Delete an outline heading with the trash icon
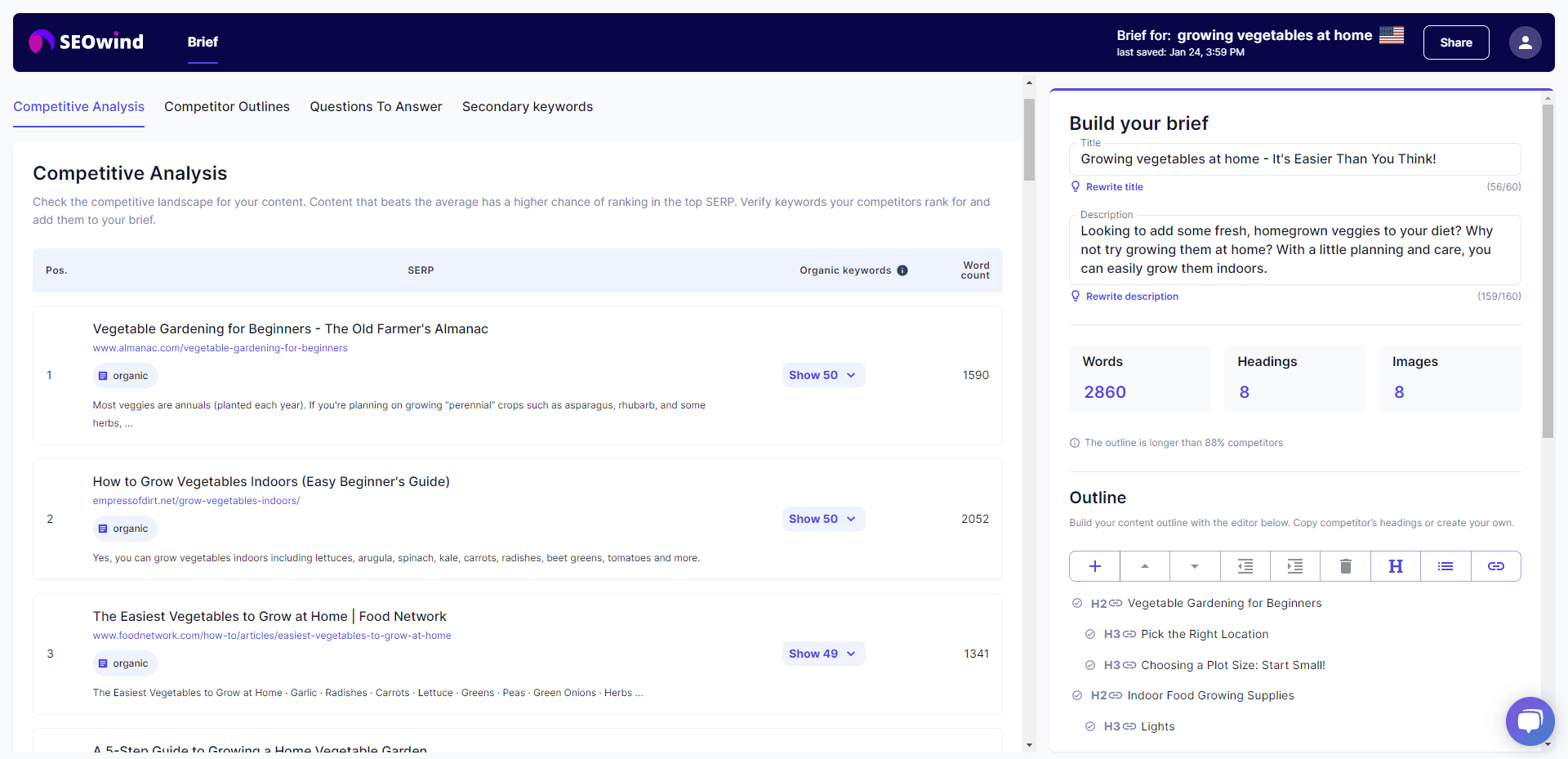Screen dimensions: 1568x759 click(x=1345, y=565)
